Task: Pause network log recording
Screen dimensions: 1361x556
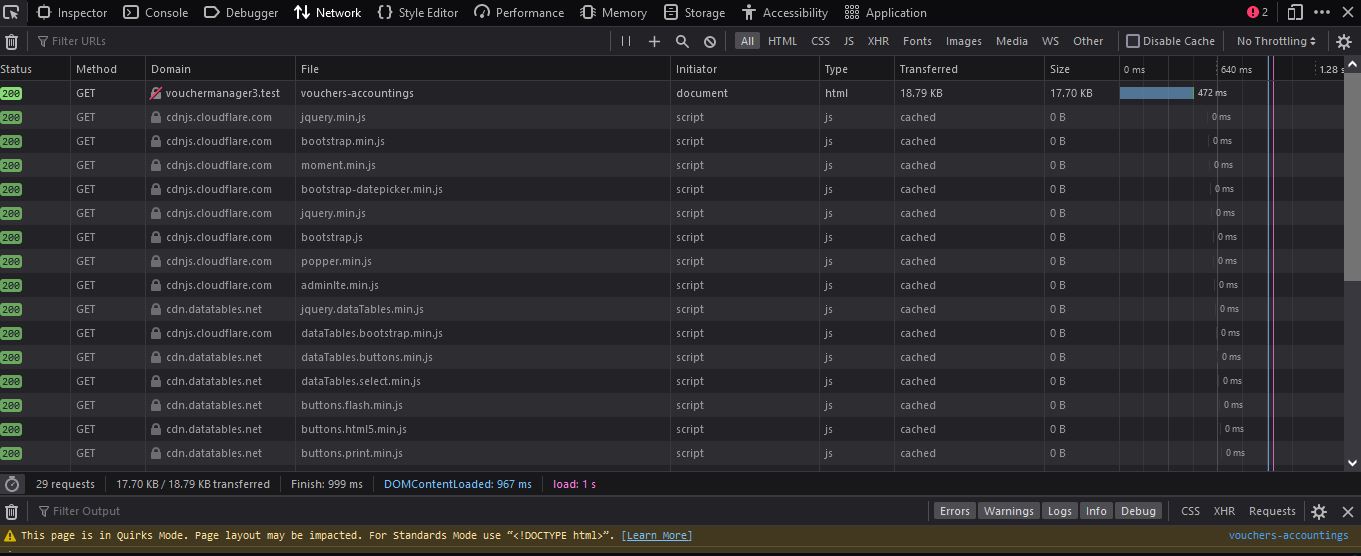Action: pyautogui.click(x=626, y=41)
